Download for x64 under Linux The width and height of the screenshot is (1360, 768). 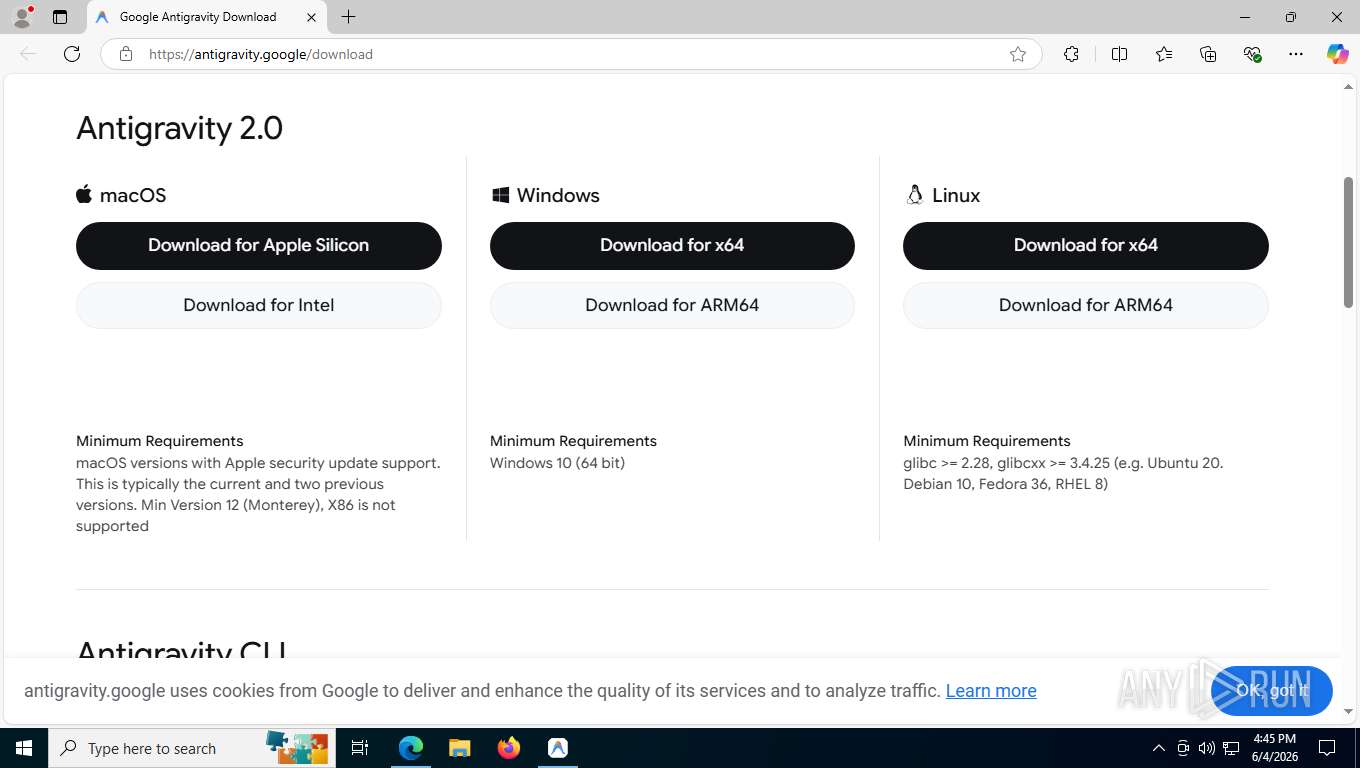1086,246
